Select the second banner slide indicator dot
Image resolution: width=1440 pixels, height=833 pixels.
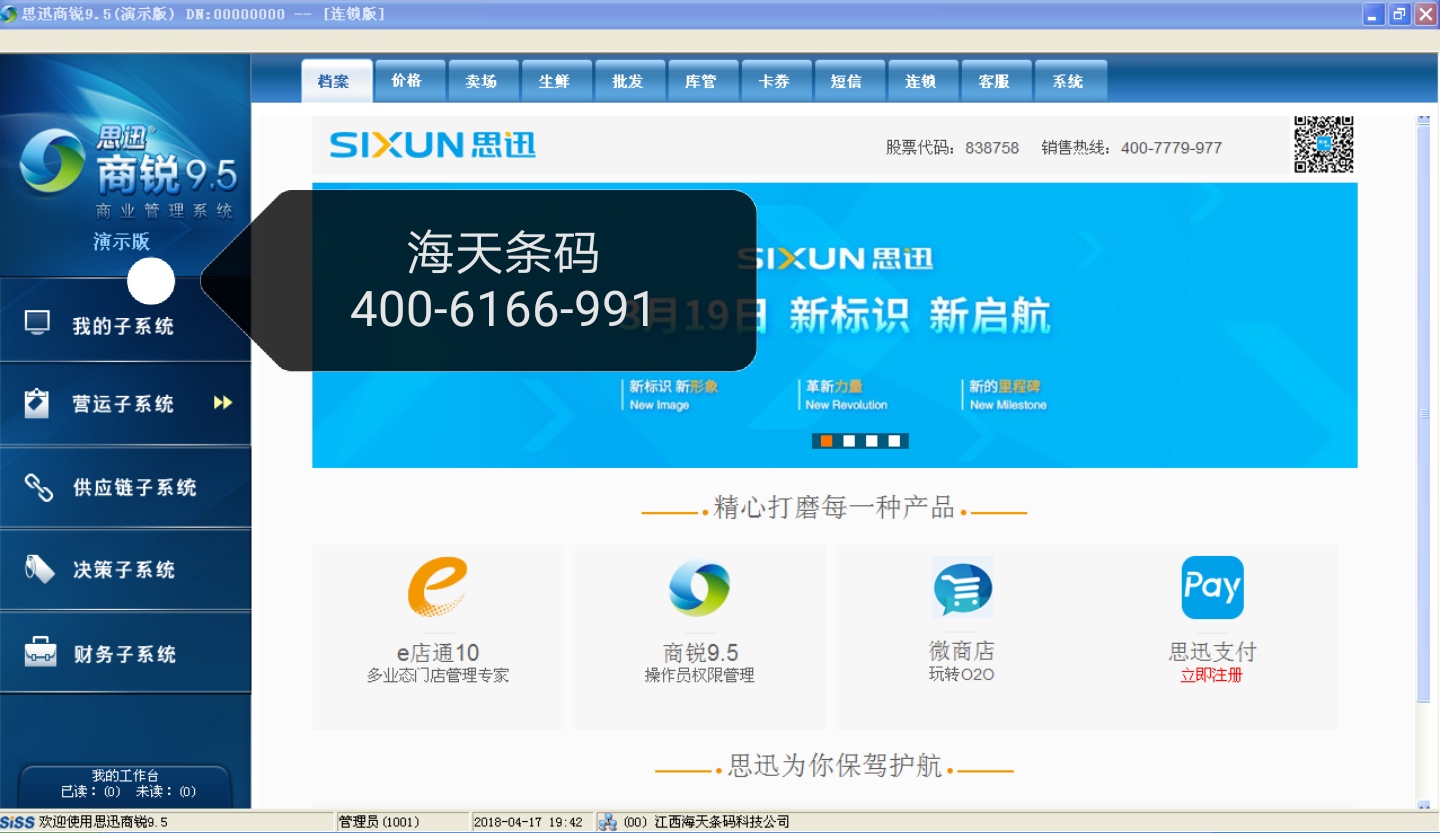point(849,441)
